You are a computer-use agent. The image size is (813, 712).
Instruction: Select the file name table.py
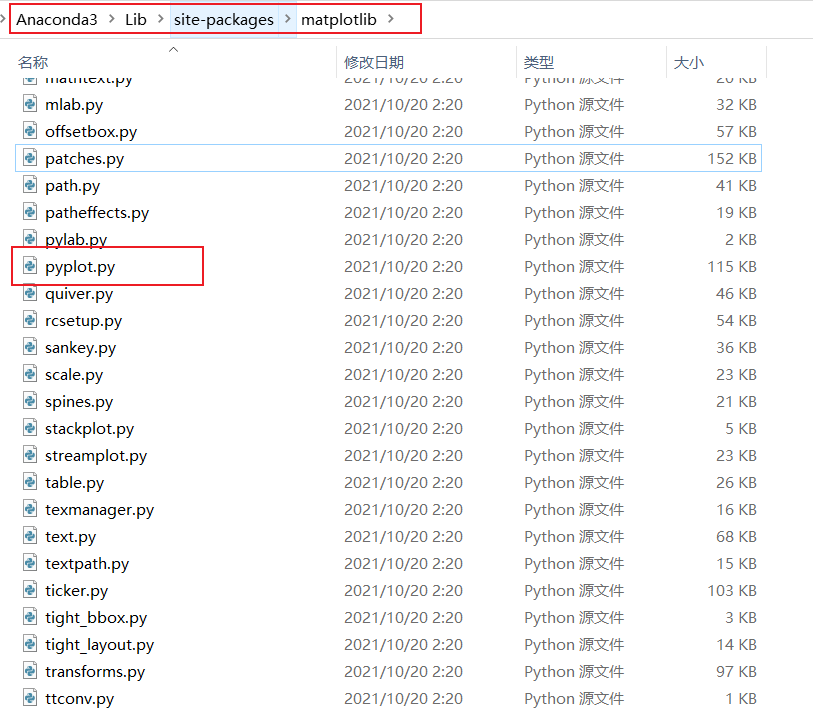(75, 483)
